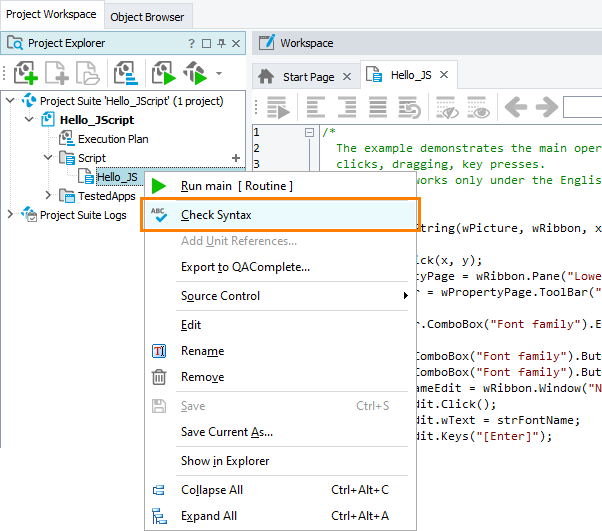Click the help question mark in Project Explorer

click(191, 44)
